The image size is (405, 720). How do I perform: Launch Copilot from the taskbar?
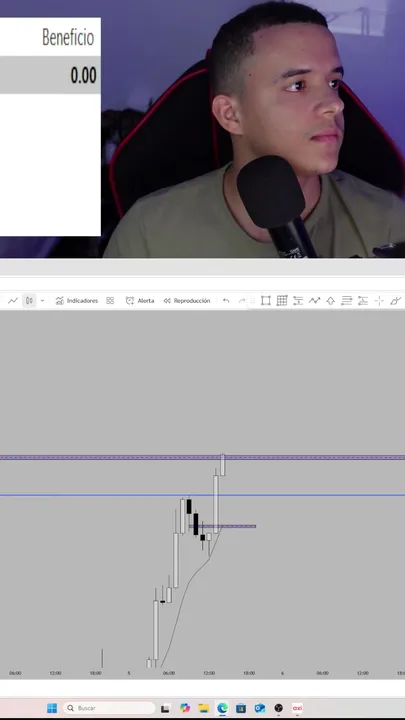click(185, 708)
